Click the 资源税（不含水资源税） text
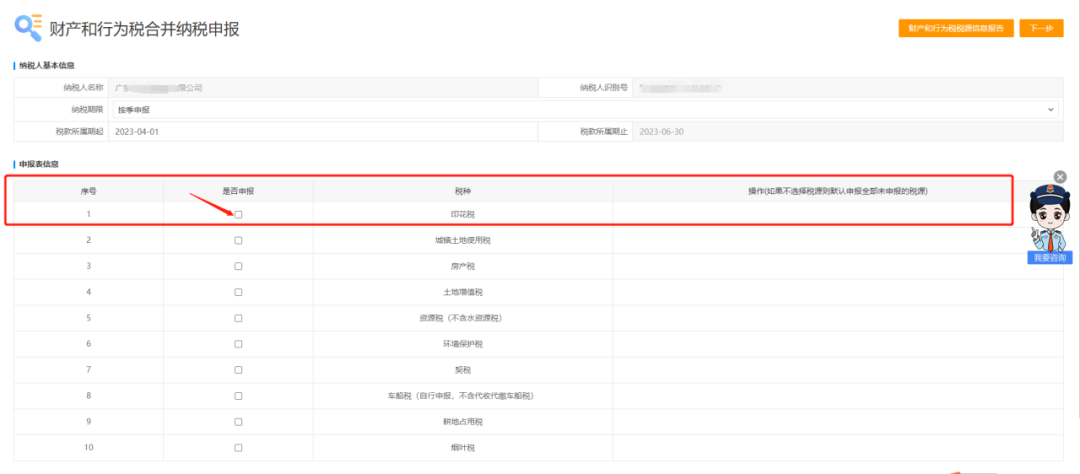 point(462,318)
